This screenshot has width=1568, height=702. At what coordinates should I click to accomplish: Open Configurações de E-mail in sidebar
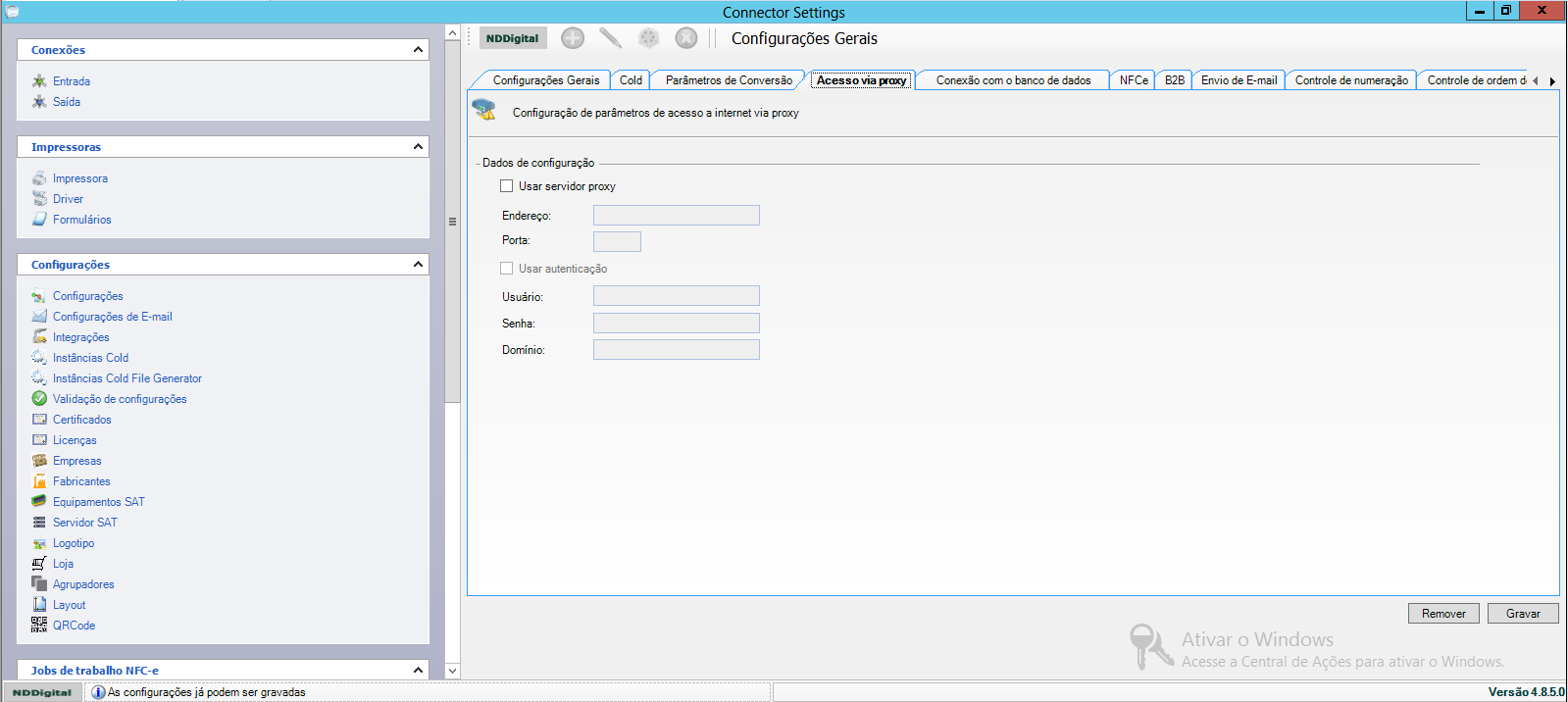(112, 317)
